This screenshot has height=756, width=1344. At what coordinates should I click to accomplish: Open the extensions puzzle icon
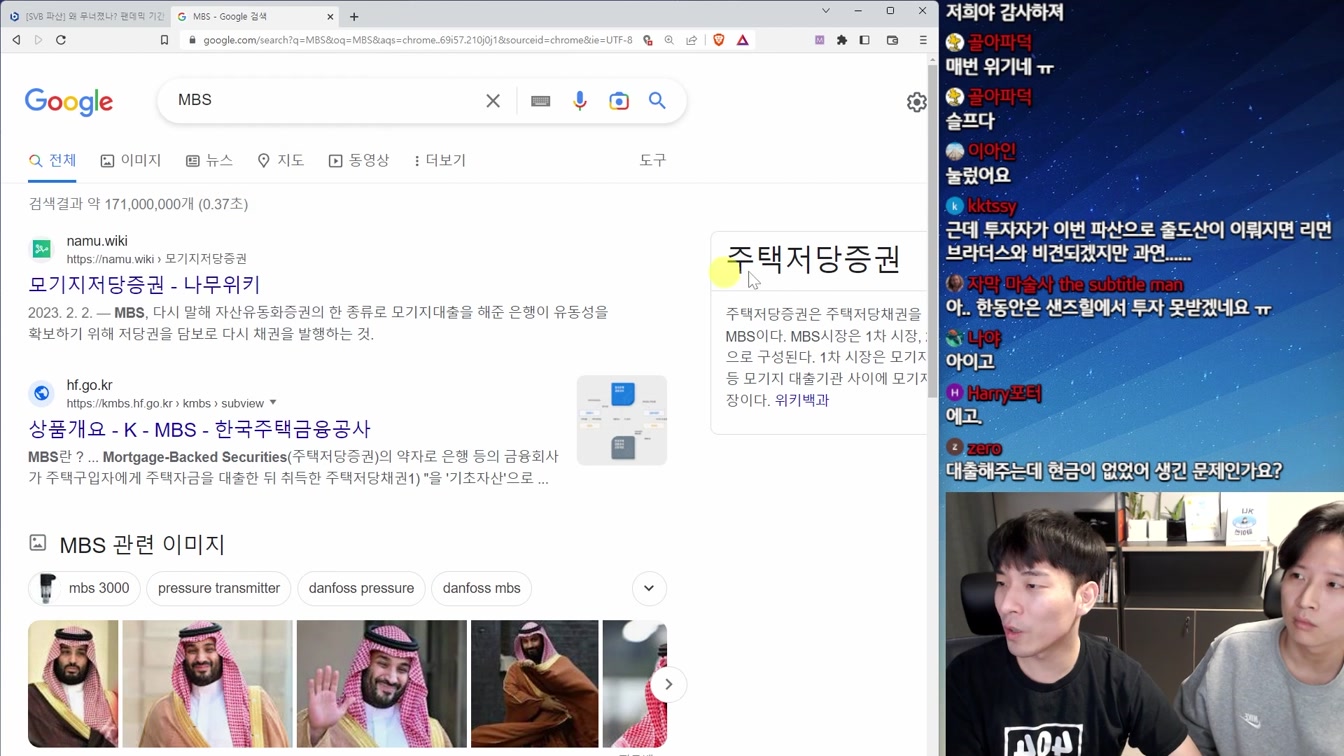tap(842, 40)
